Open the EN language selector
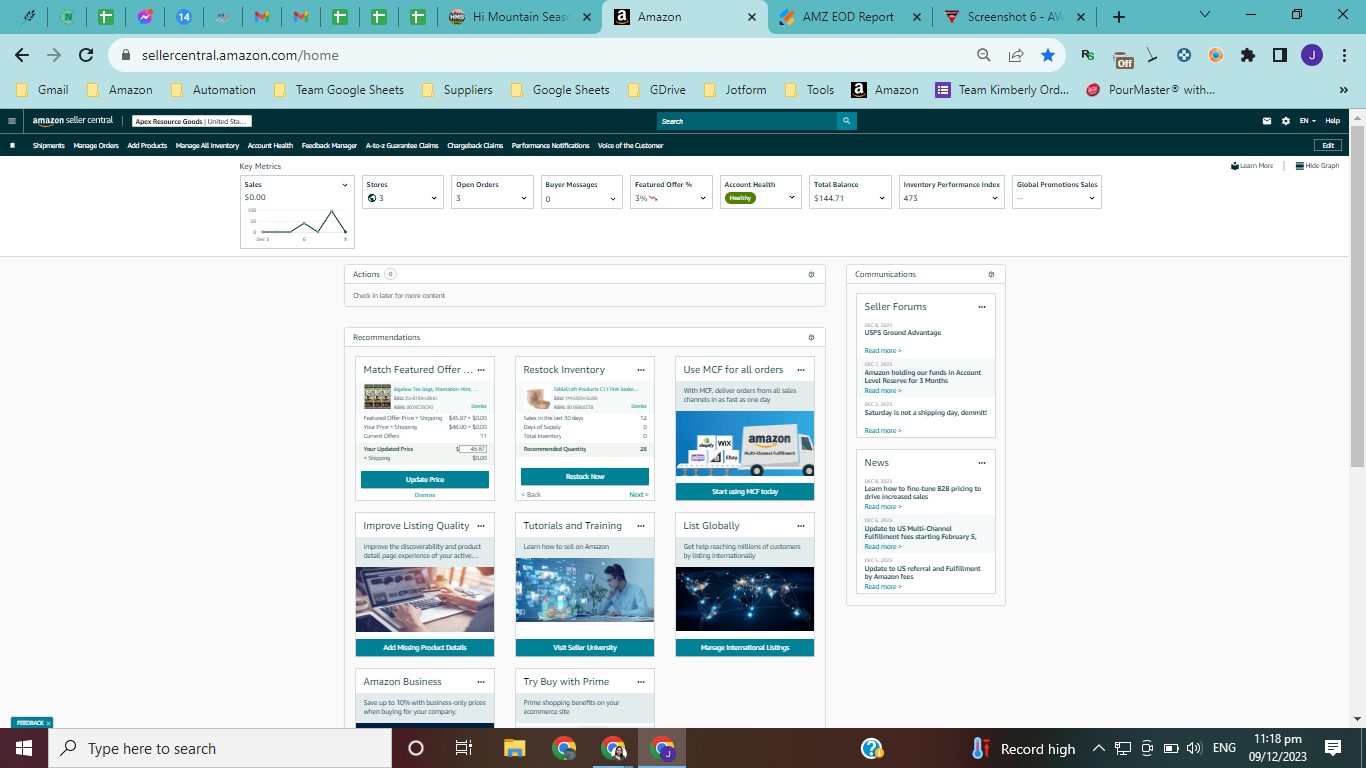 [x=1307, y=121]
